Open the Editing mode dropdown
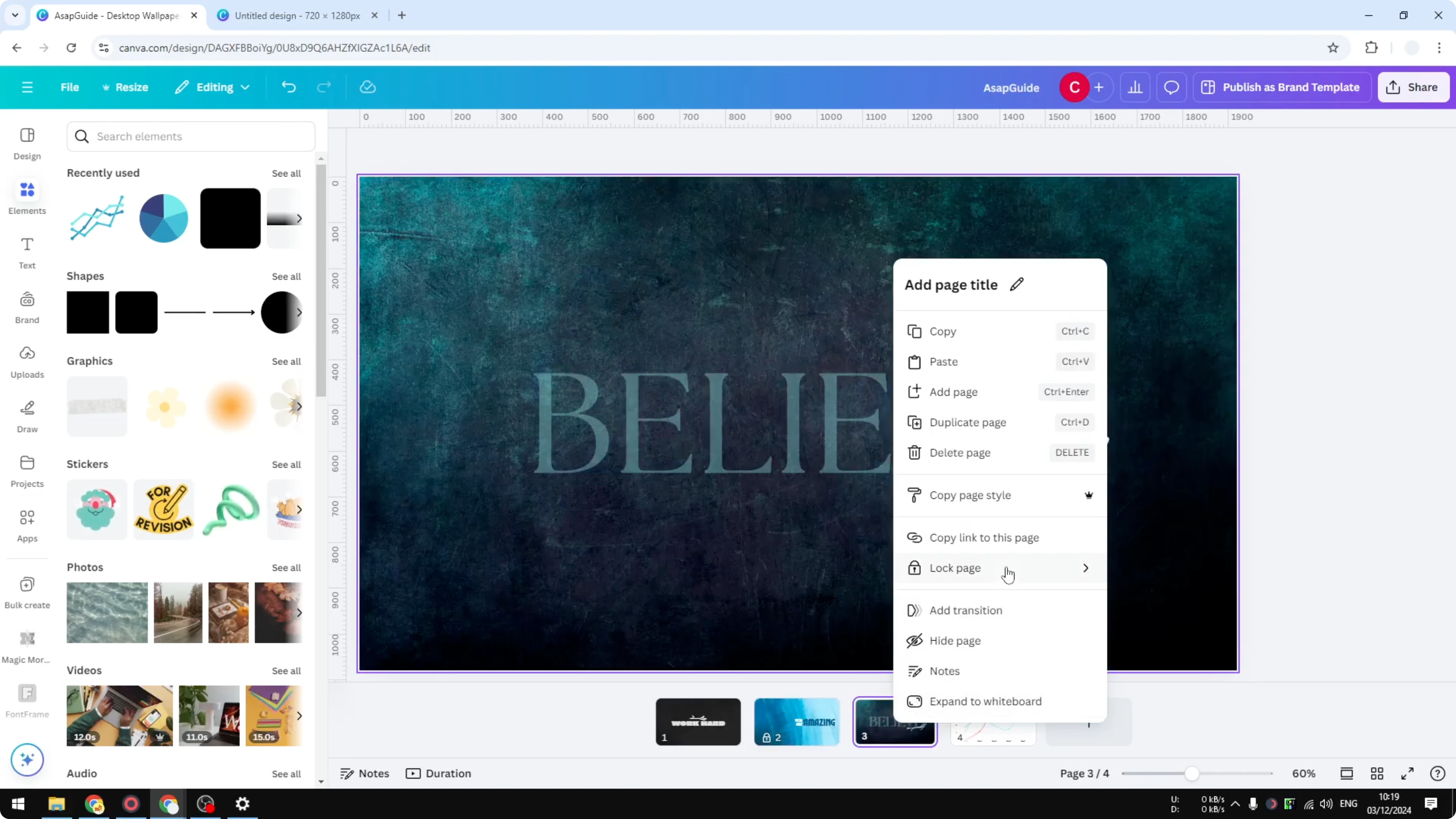The image size is (1456, 819). 212,87
